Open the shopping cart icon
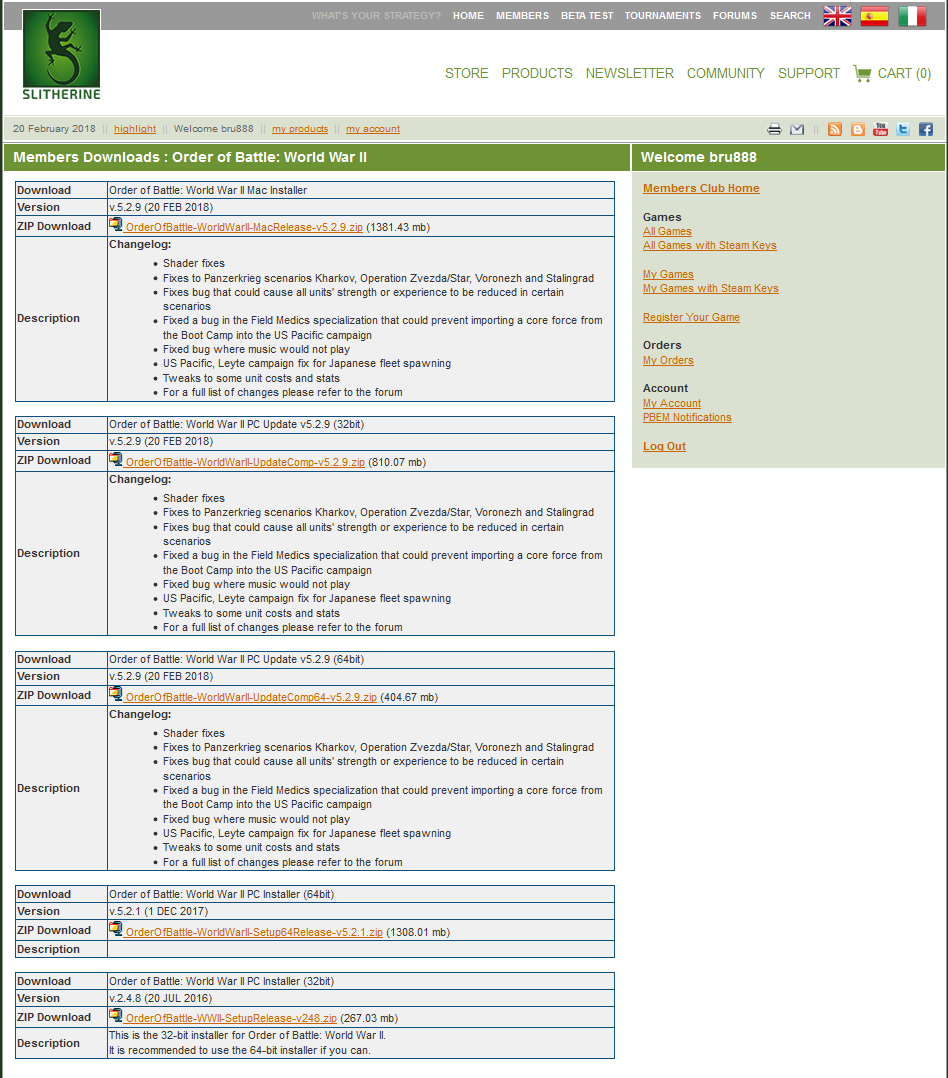Image resolution: width=948 pixels, height=1078 pixels. pyautogui.click(x=862, y=73)
